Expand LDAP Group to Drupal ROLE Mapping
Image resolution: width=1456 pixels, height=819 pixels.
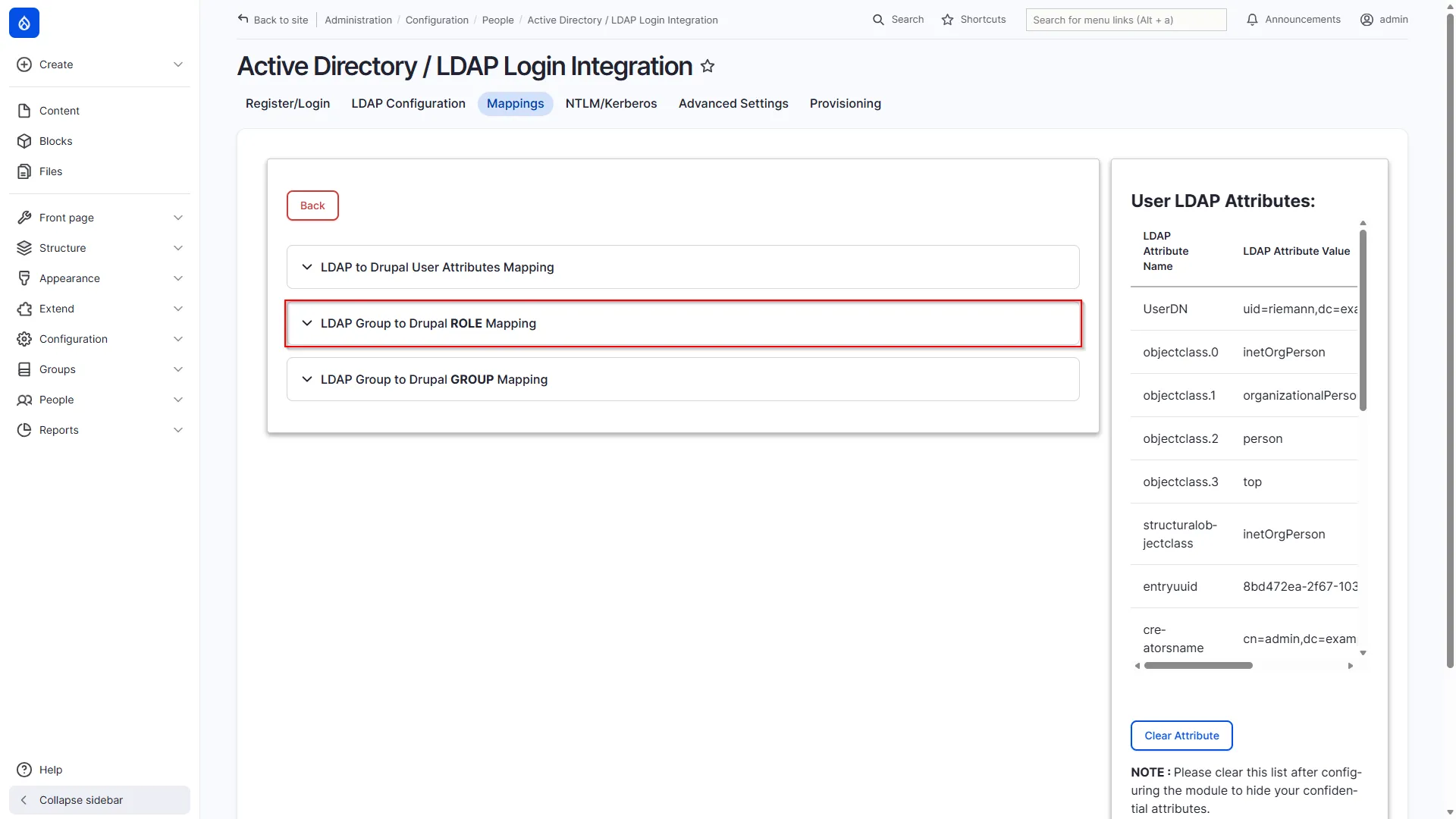tap(682, 323)
